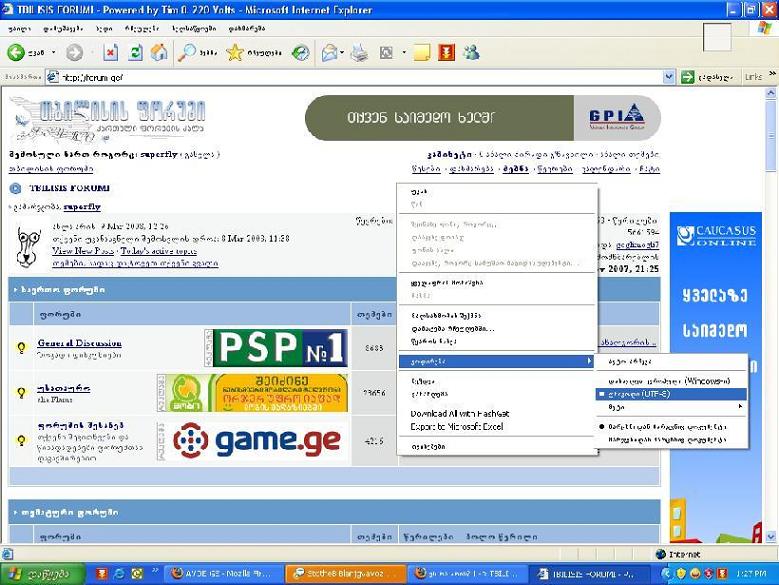The width and height of the screenshot is (779, 585).
Task: Click the lightbulb icon beside General Discussion
Action: pos(21,348)
